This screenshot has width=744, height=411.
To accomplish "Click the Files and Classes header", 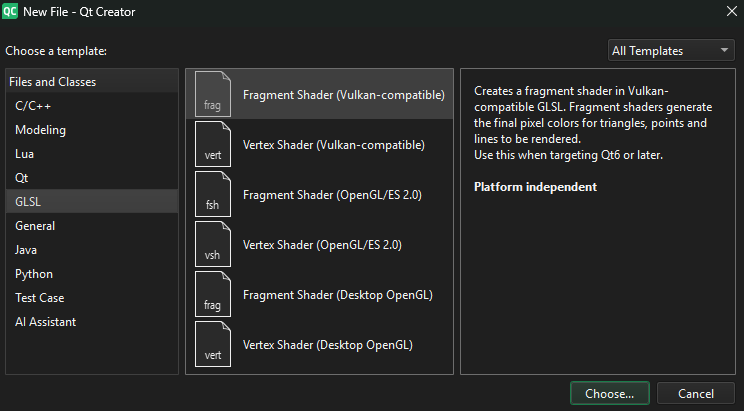I will tap(92, 82).
